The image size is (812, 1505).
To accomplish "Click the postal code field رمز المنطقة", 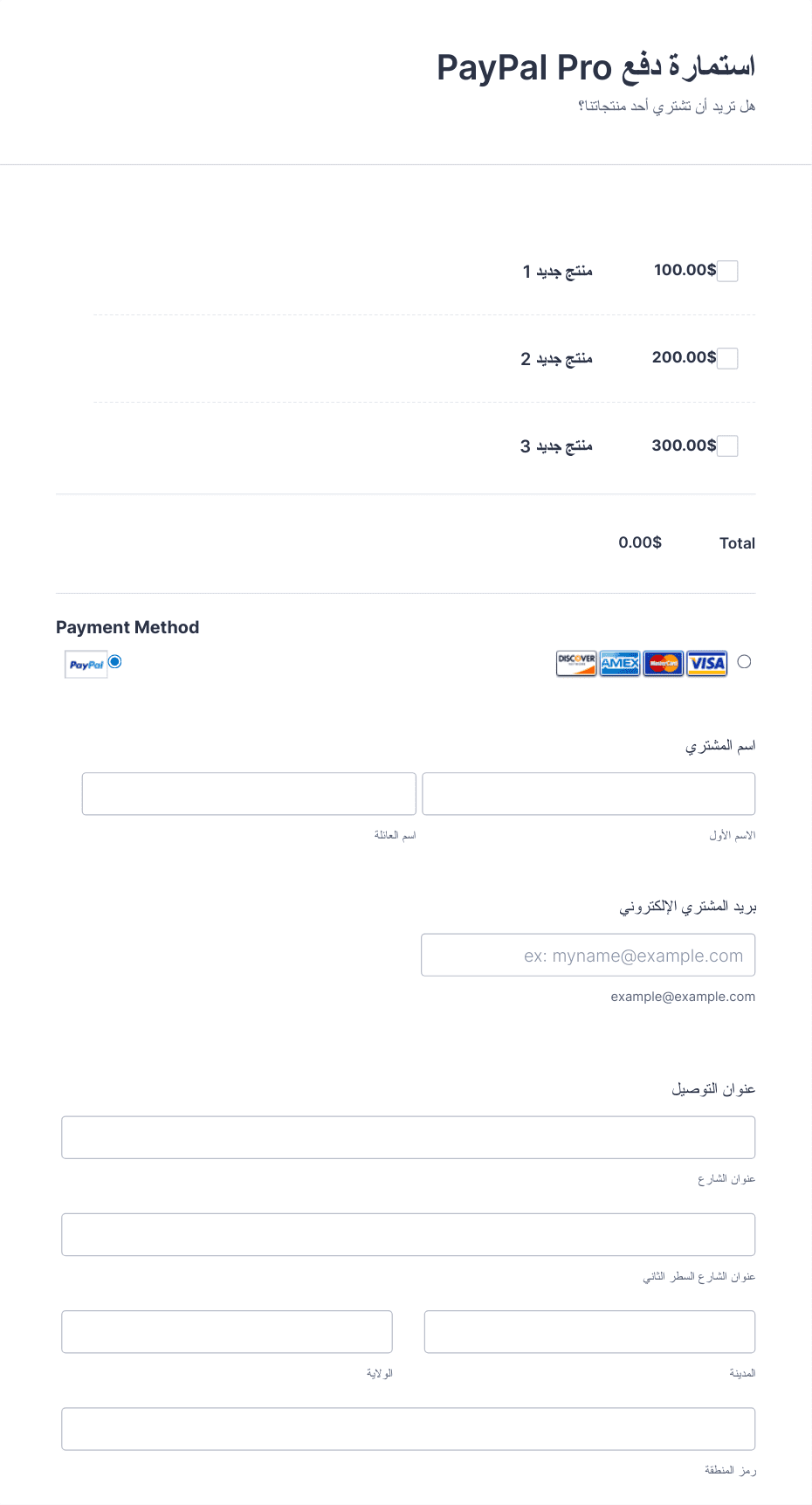I will point(409,1428).
